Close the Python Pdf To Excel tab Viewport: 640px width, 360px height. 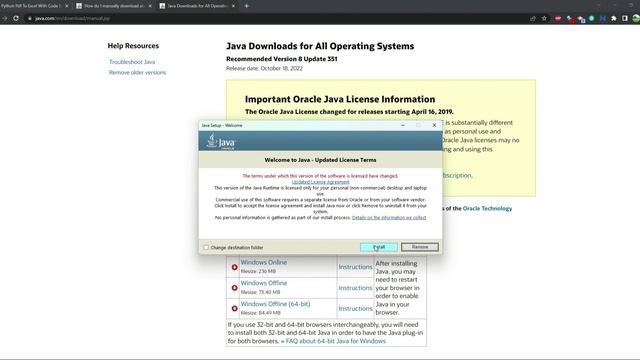[x=67, y=6]
